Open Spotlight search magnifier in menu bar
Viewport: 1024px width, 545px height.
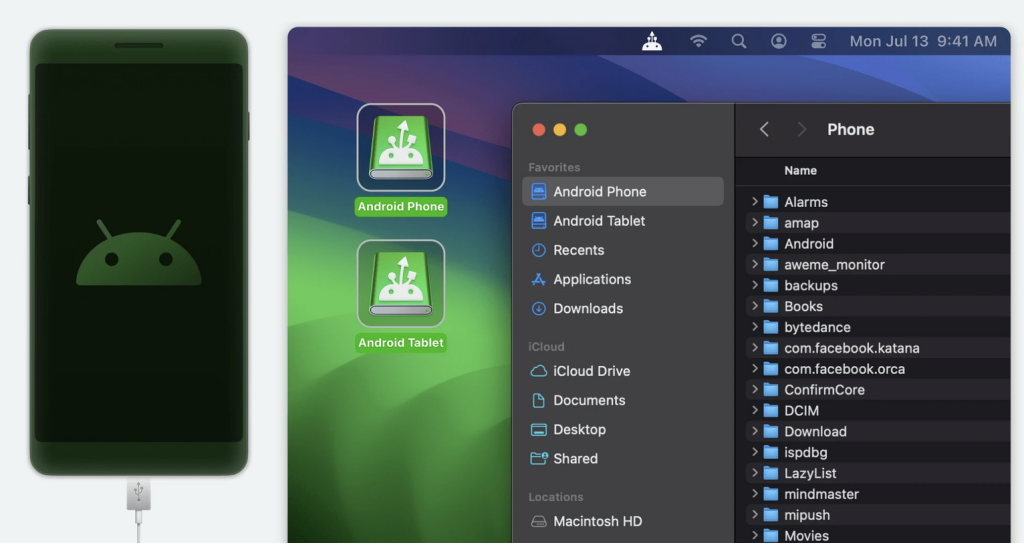pos(739,41)
